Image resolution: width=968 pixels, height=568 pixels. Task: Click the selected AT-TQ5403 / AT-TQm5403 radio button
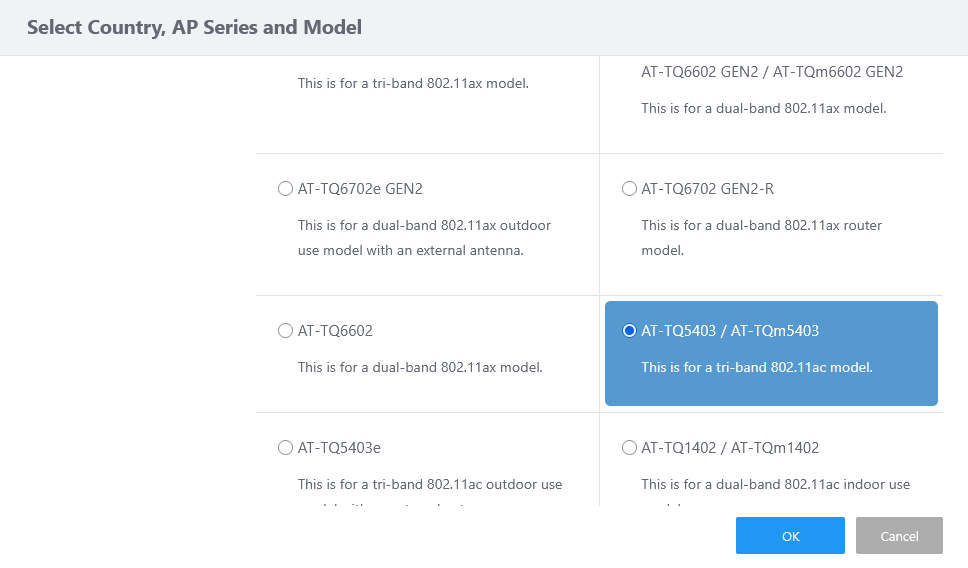pos(629,331)
